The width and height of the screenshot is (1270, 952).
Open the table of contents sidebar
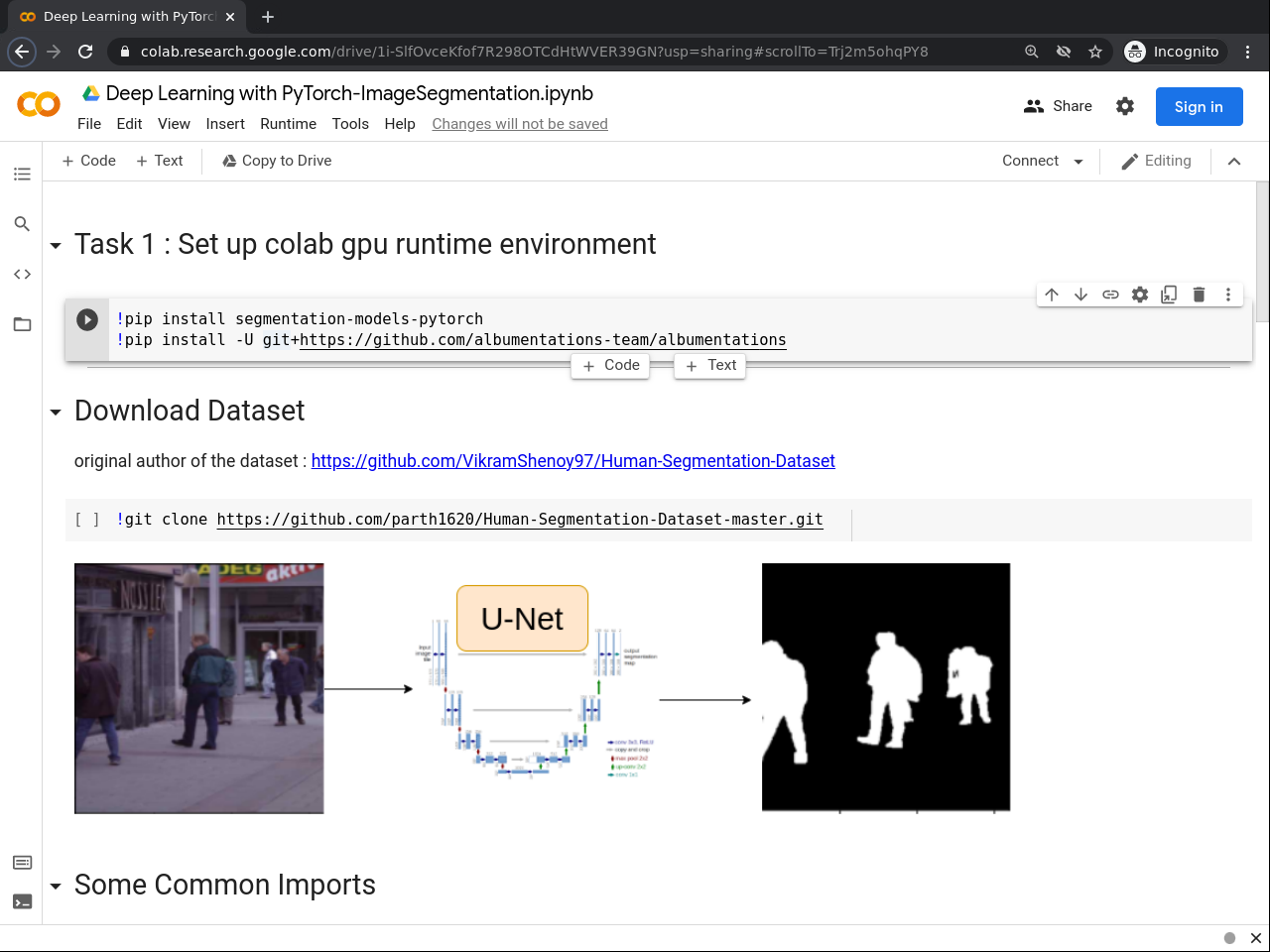point(22,174)
